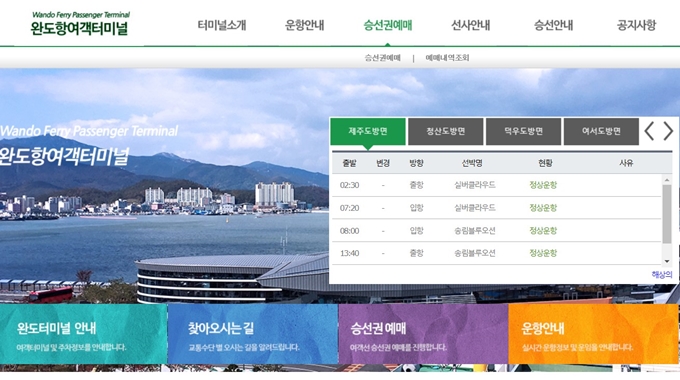Click 실버클라우드 in the 02:30 row
This screenshot has height=380, width=680.
(474, 185)
